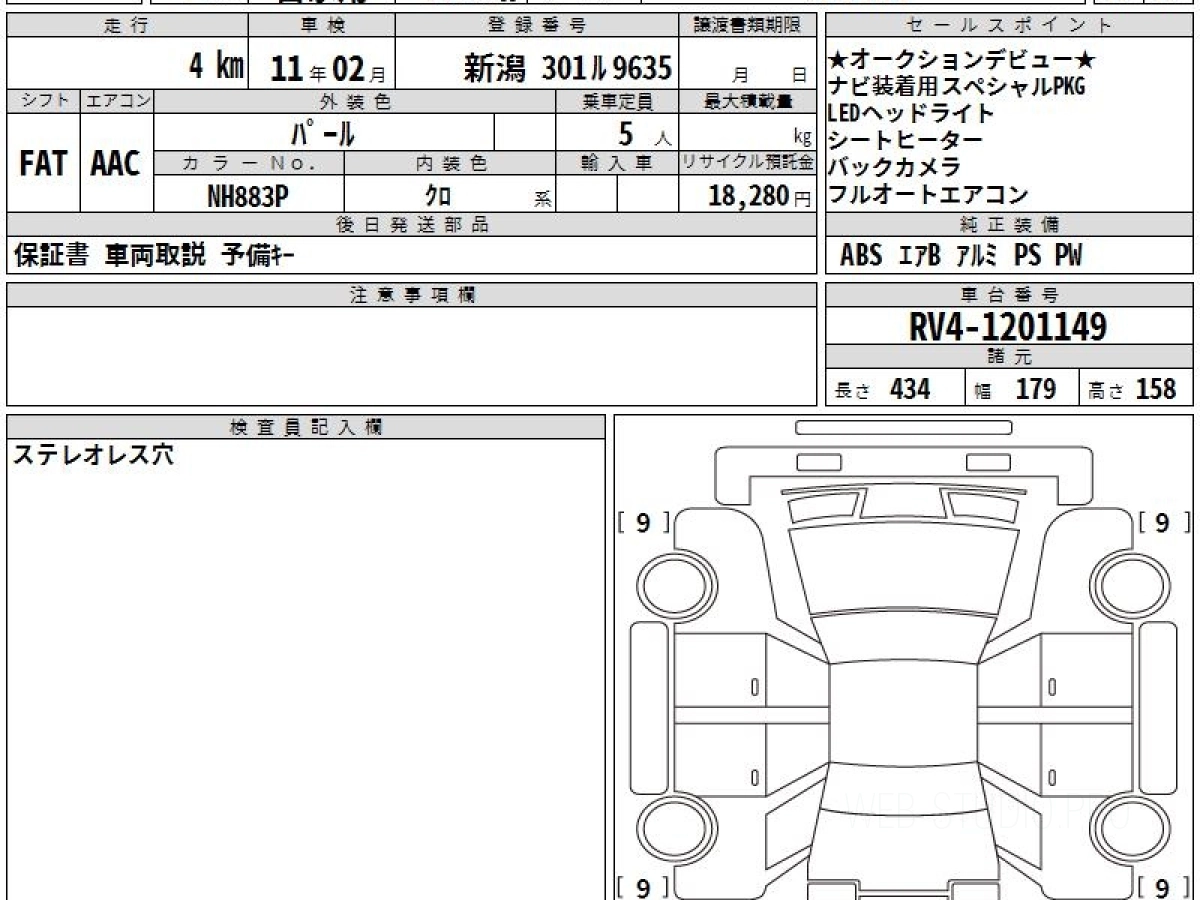
Task: Click the "カラーNo." header
Action: point(249,162)
